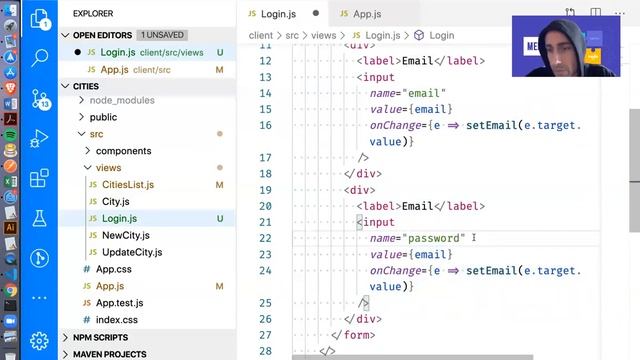The width and height of the screenshot is (640, 360).
Task: Click line number 22 in the gutter
Action: click(x=265, y=238)
